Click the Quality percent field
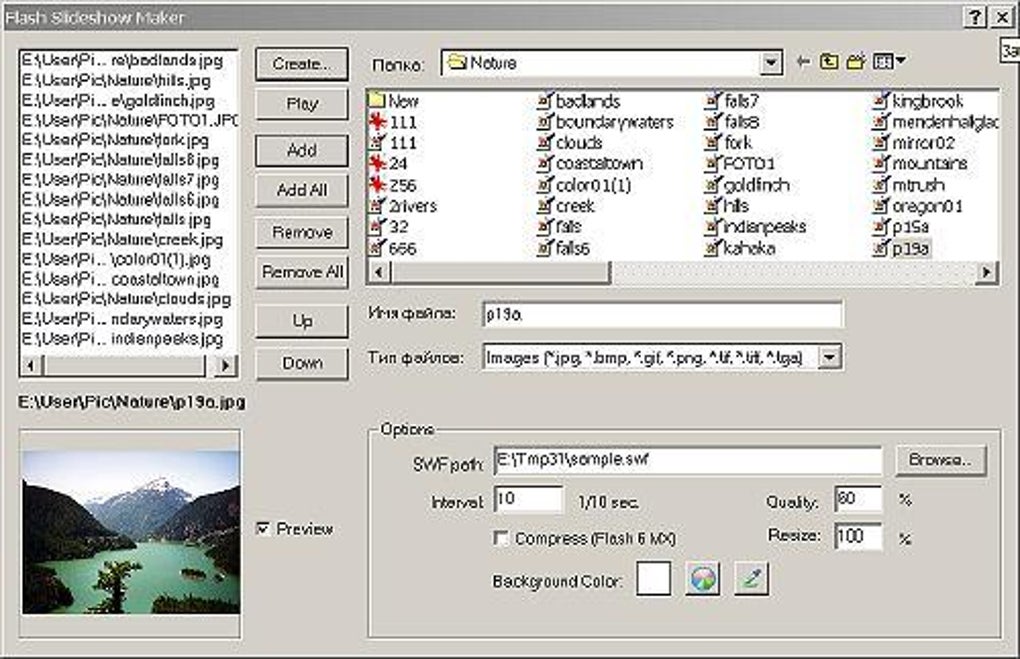1020x659 pixels. (859, 500)
